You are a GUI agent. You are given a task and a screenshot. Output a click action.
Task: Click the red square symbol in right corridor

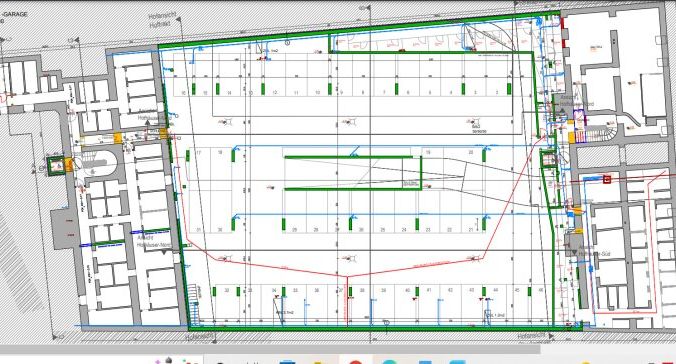pos(607,179)
